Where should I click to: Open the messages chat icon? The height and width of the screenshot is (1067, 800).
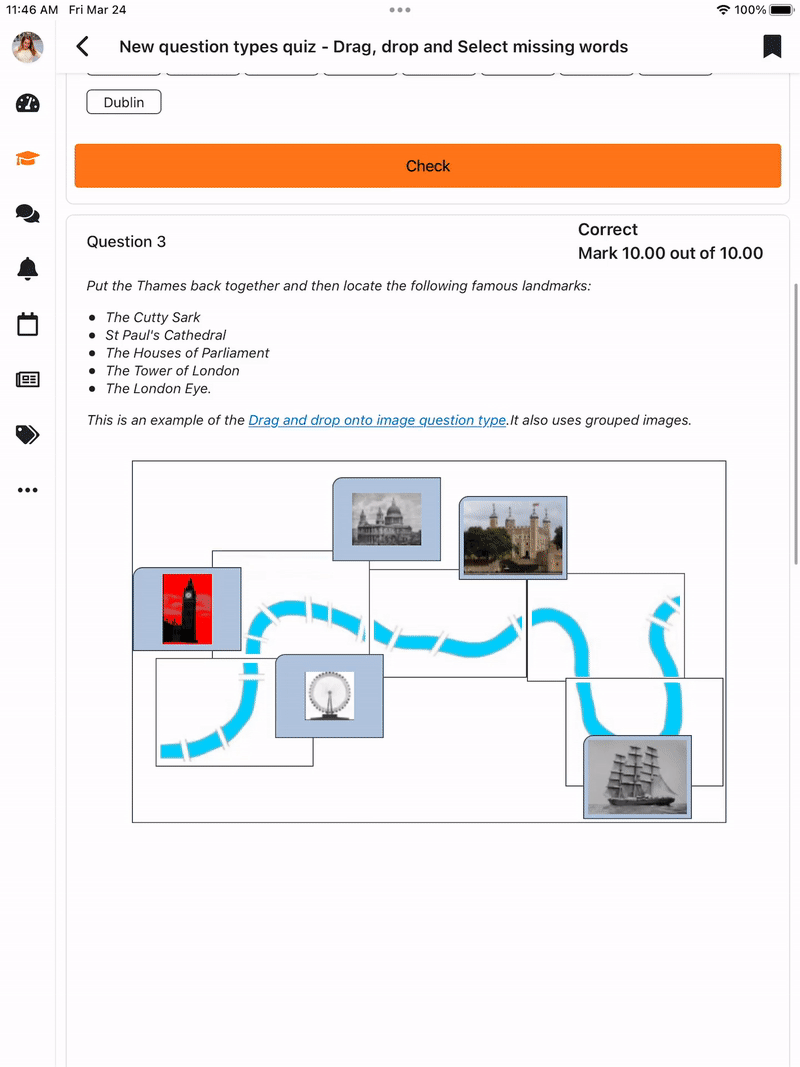point(28,214)
